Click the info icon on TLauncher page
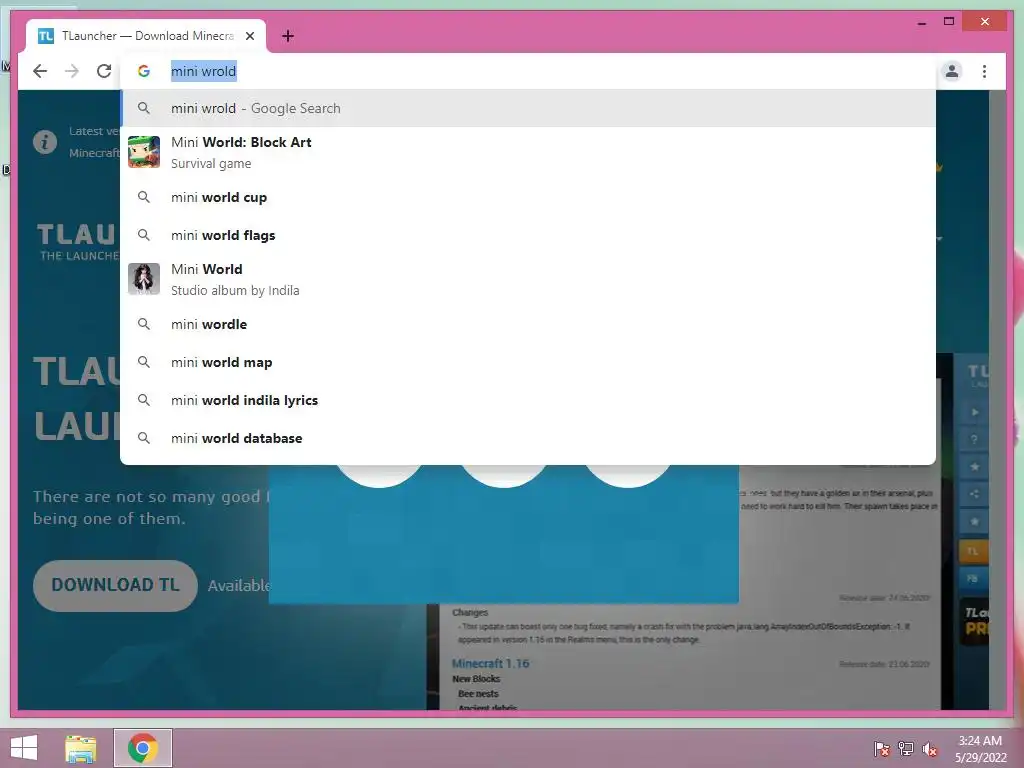1024x768 pixels. point(45,142)
